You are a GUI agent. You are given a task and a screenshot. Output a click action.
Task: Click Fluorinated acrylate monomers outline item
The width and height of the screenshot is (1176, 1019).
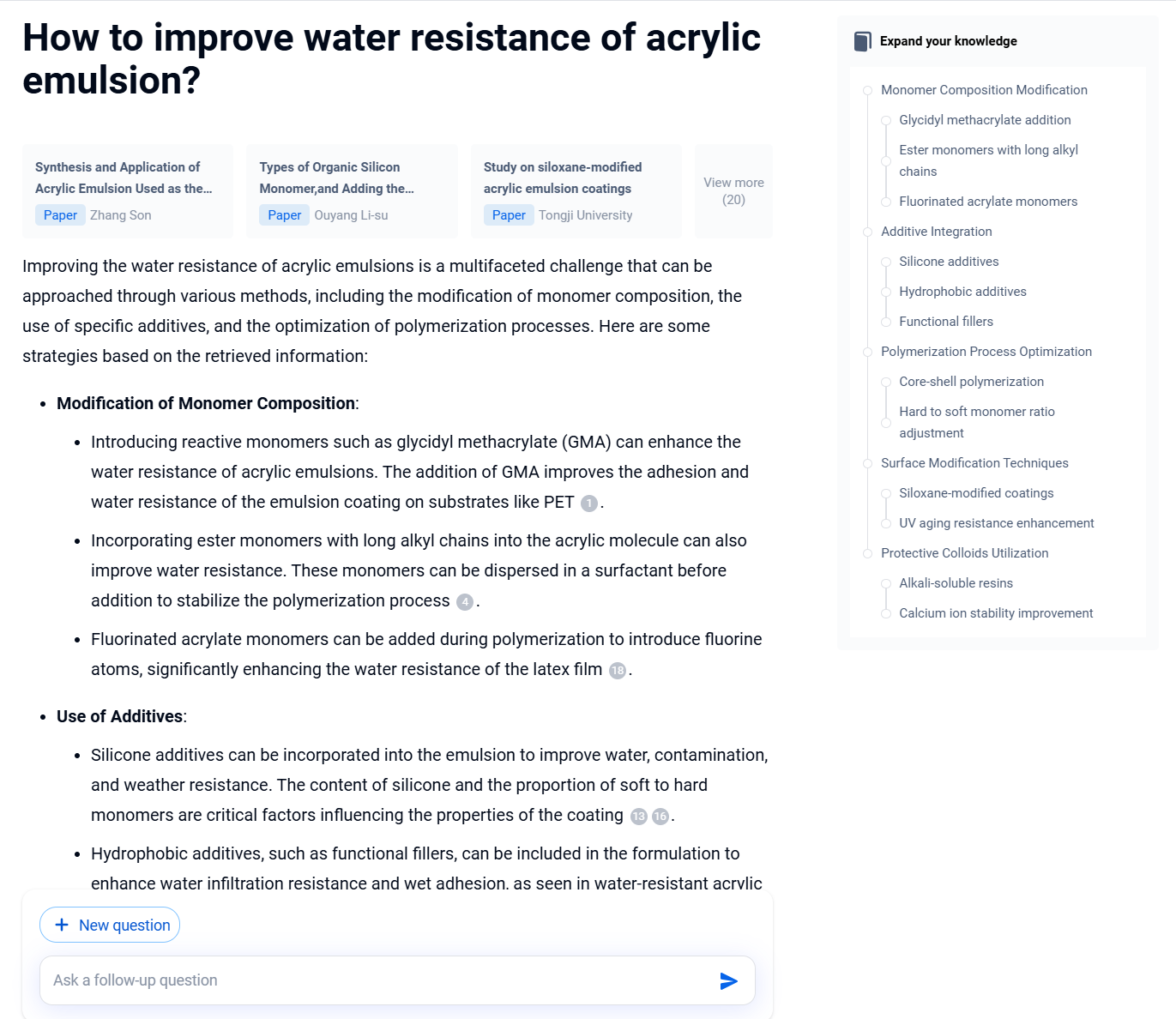[x=987, y=202]
